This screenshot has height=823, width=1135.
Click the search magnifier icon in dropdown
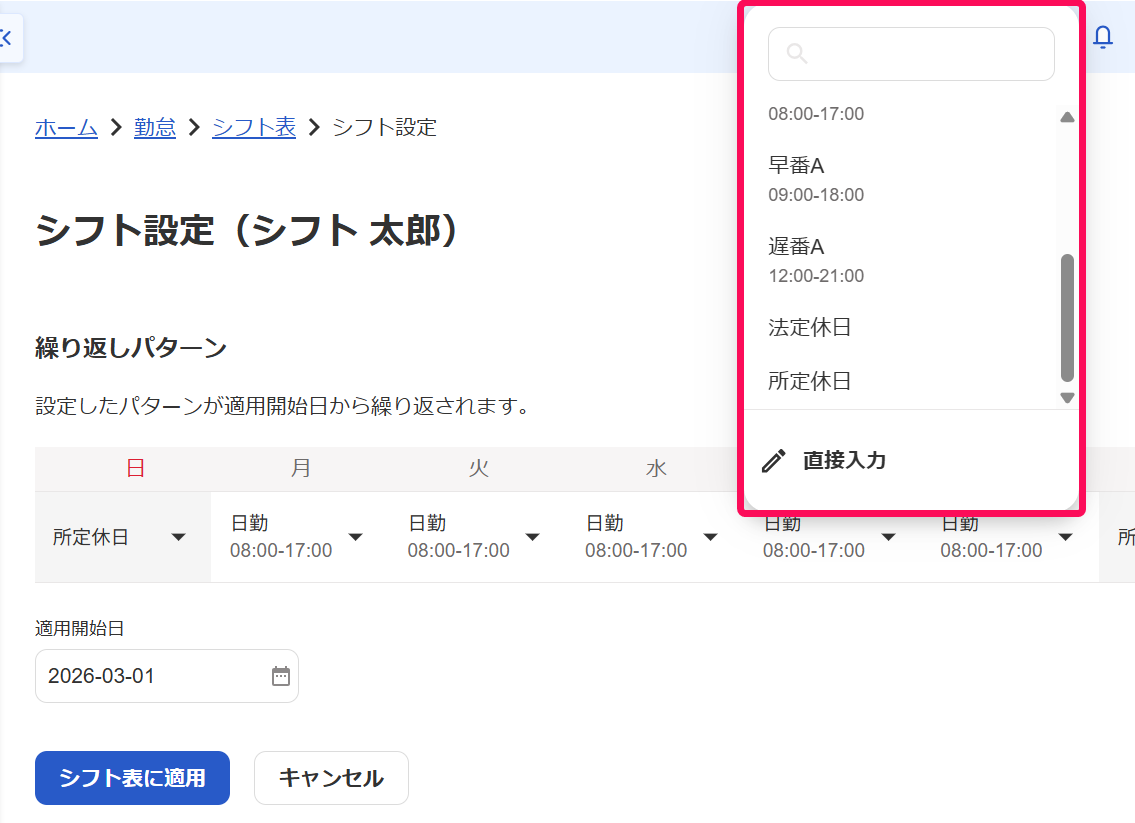(796, 54)
